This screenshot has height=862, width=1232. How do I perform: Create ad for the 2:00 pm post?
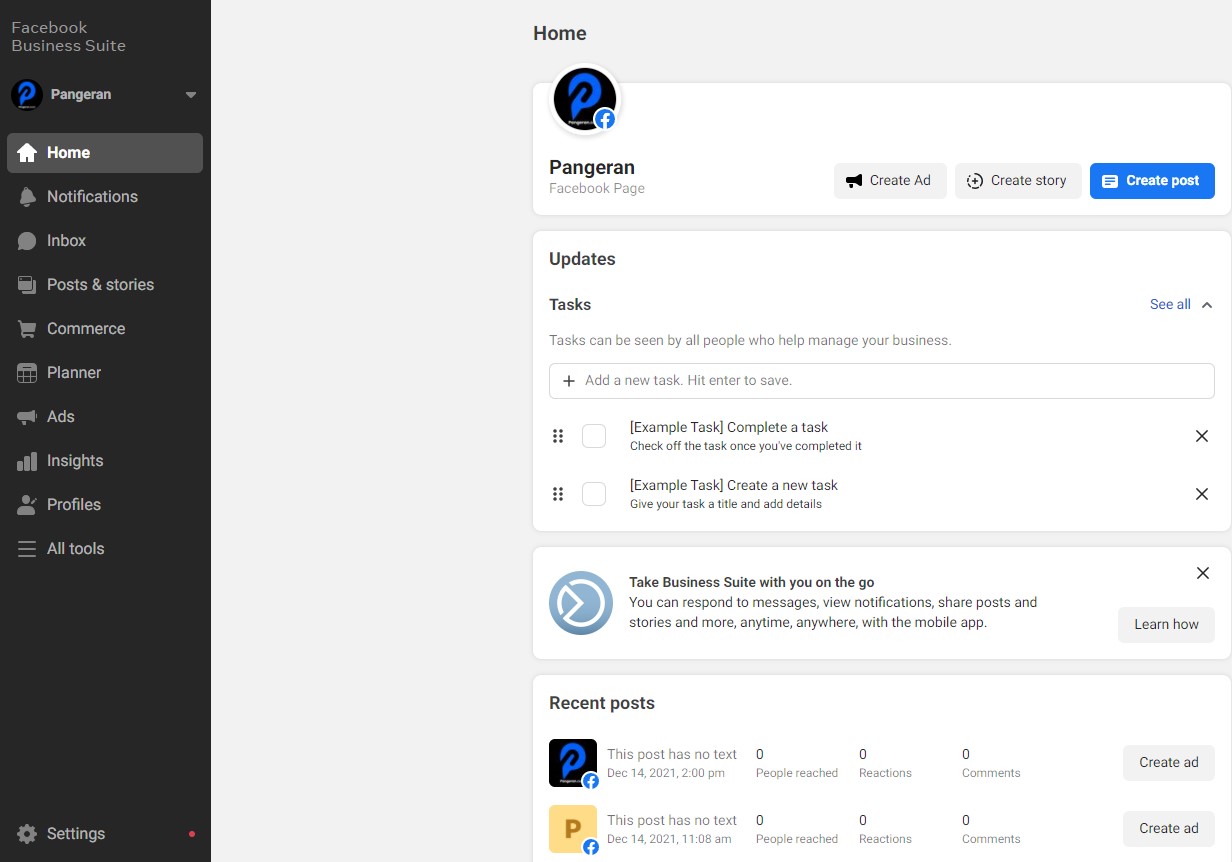(1168, 762)
